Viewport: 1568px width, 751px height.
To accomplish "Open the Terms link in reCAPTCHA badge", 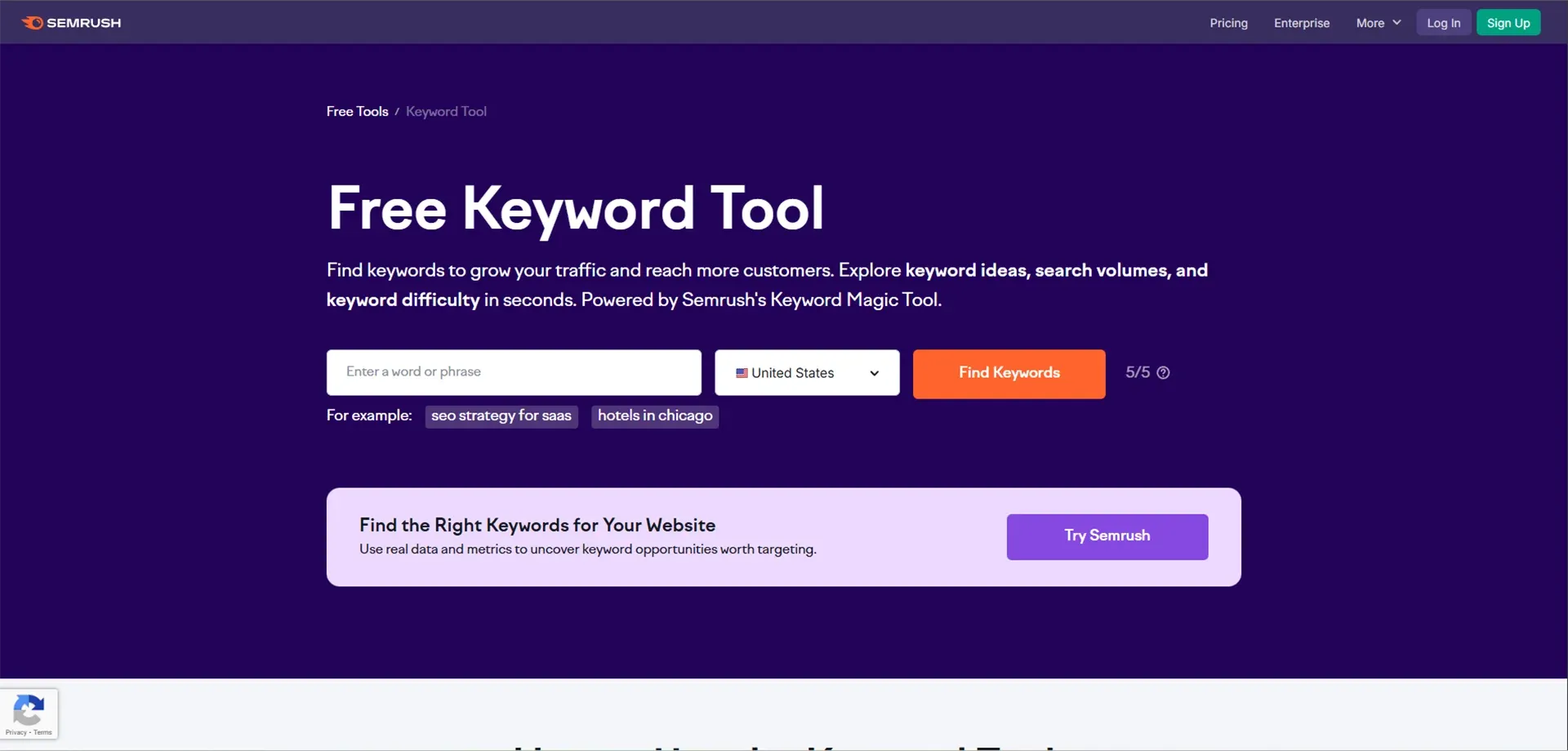I will [x=42, y=733].
